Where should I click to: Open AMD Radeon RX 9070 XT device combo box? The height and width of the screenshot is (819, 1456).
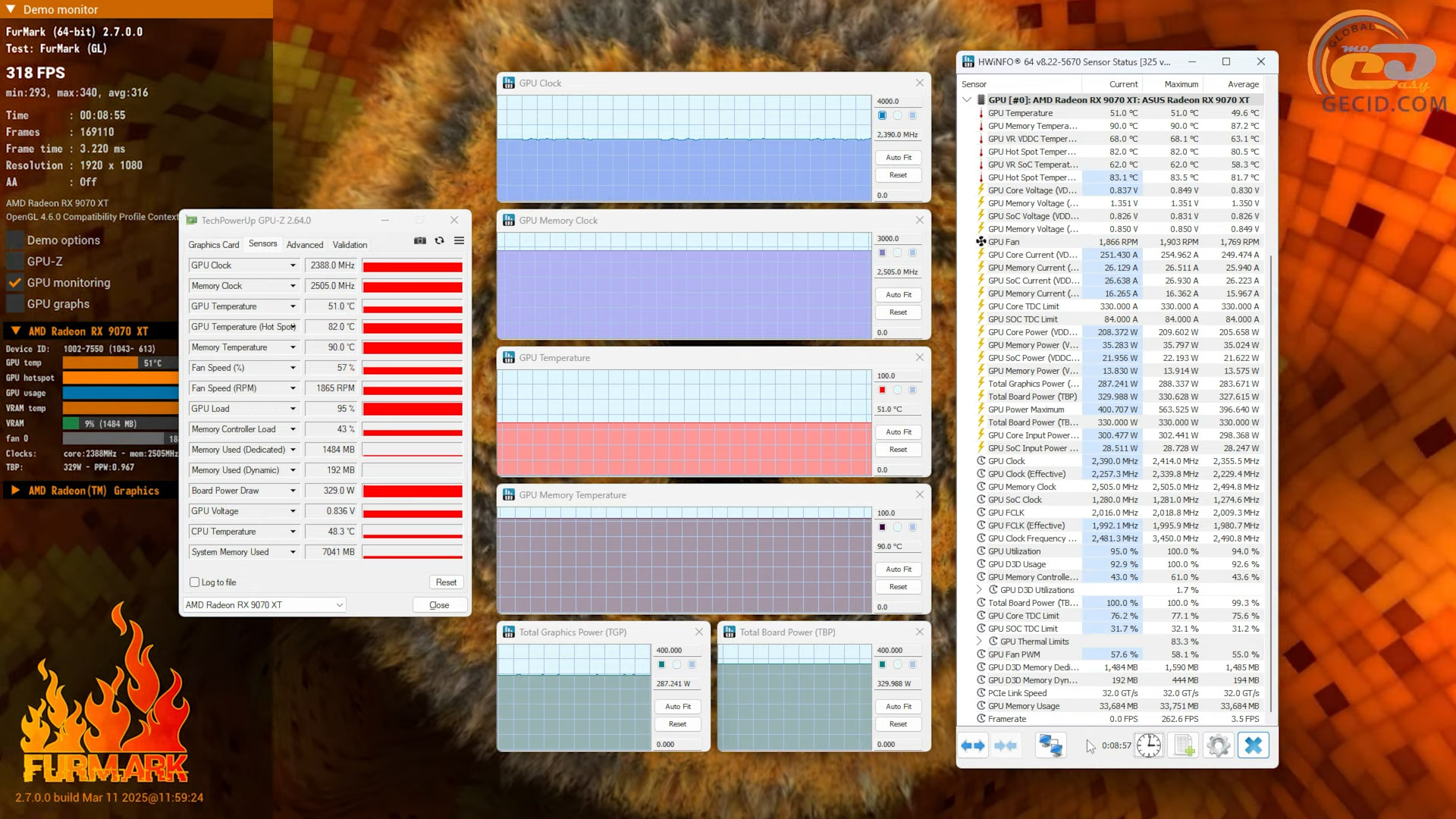pos(264,604)
